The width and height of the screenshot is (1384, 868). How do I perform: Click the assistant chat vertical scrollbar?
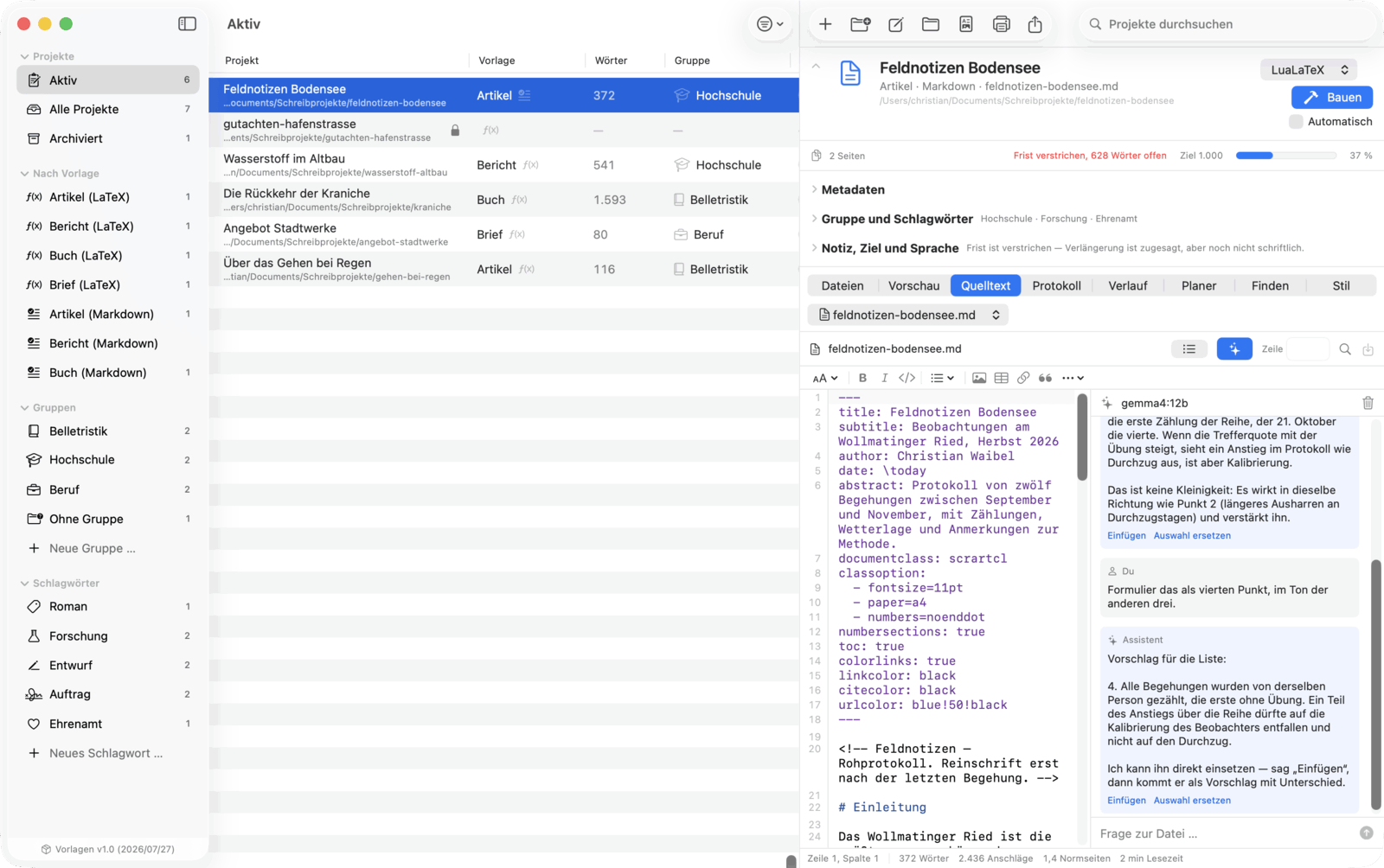click(1376, 684)
